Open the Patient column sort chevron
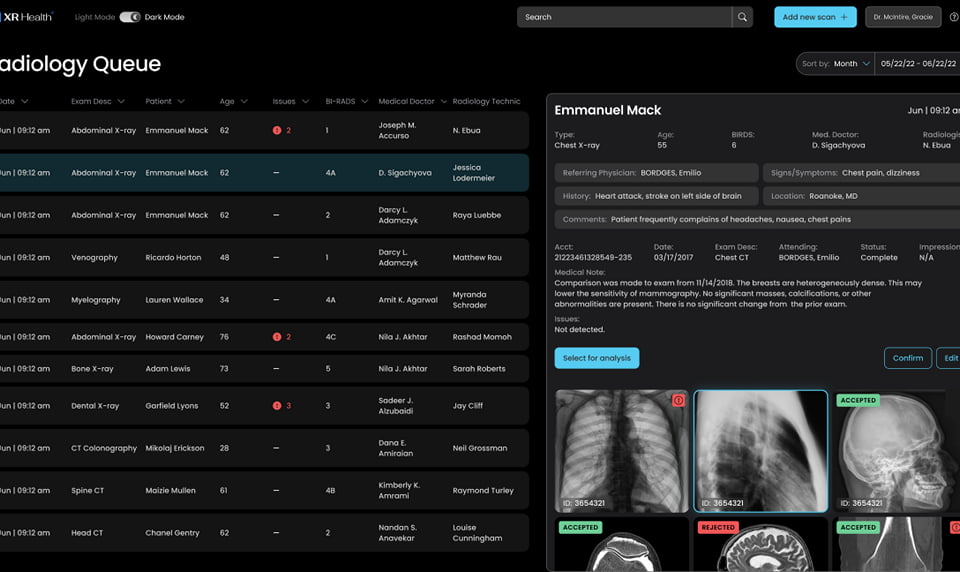The height and width of the screenshot is (572, 960). pos(181,102)
